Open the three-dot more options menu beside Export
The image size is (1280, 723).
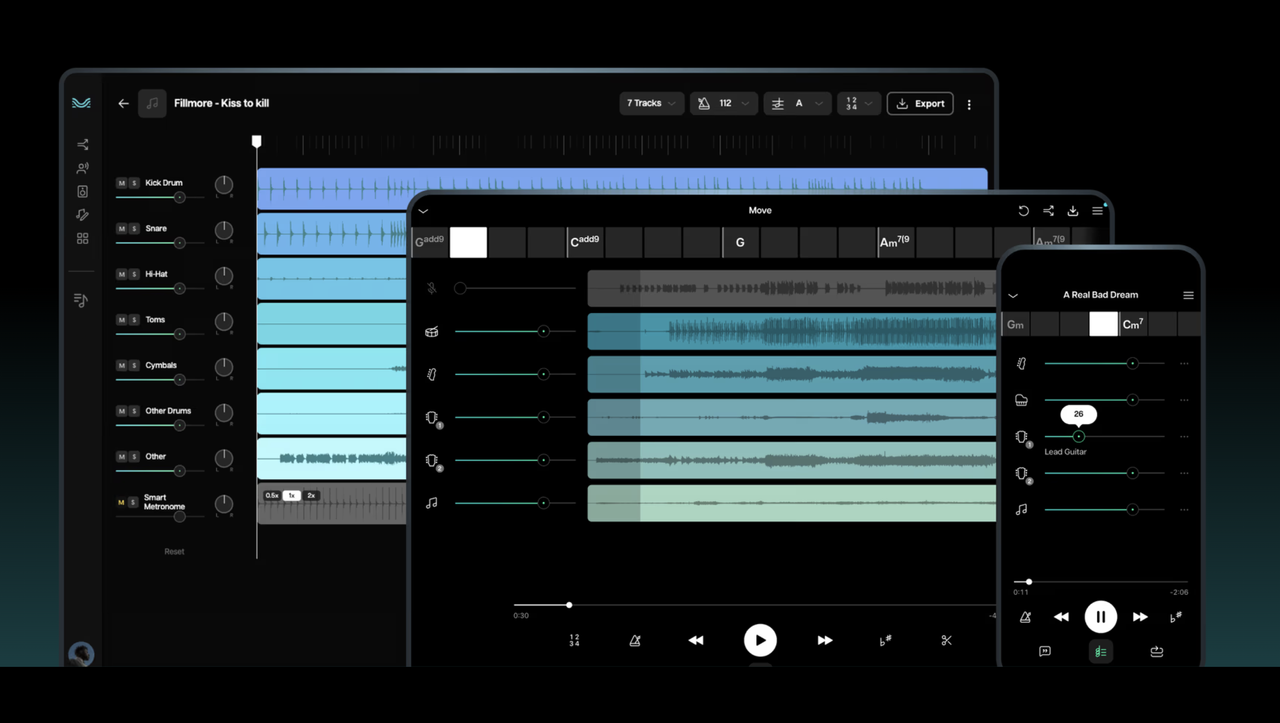(968, 104)
